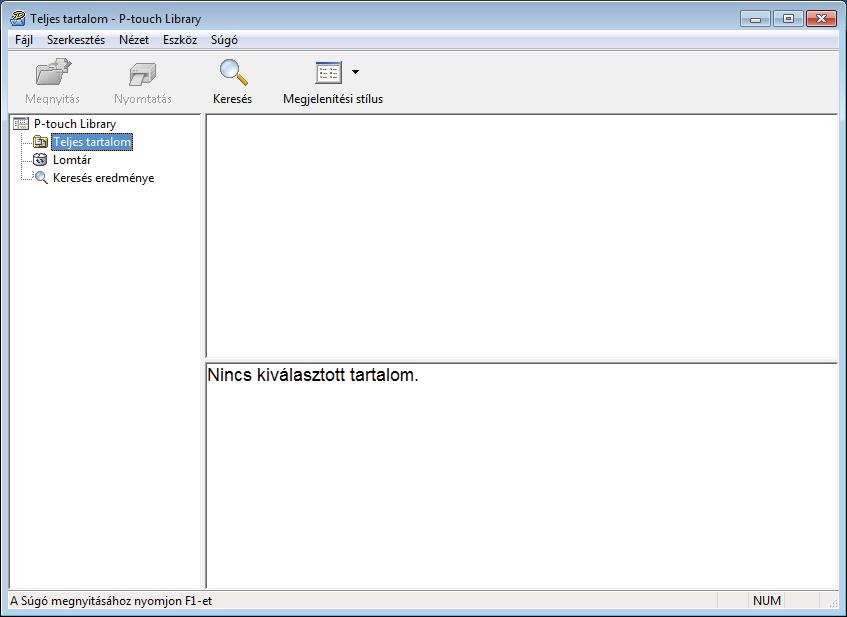
Task: Open the Fájl menu
Action: point(24,40)
